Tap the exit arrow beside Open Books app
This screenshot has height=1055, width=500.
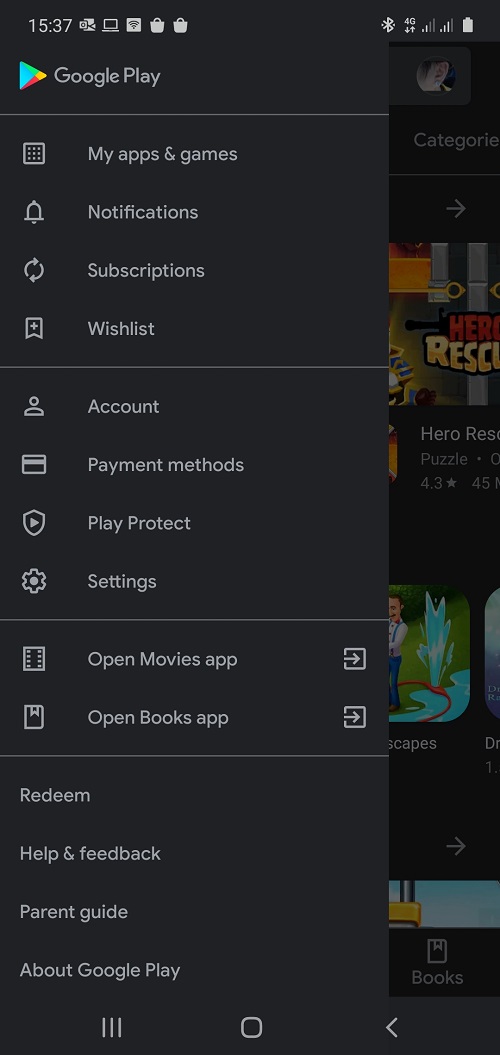(355, 717)
